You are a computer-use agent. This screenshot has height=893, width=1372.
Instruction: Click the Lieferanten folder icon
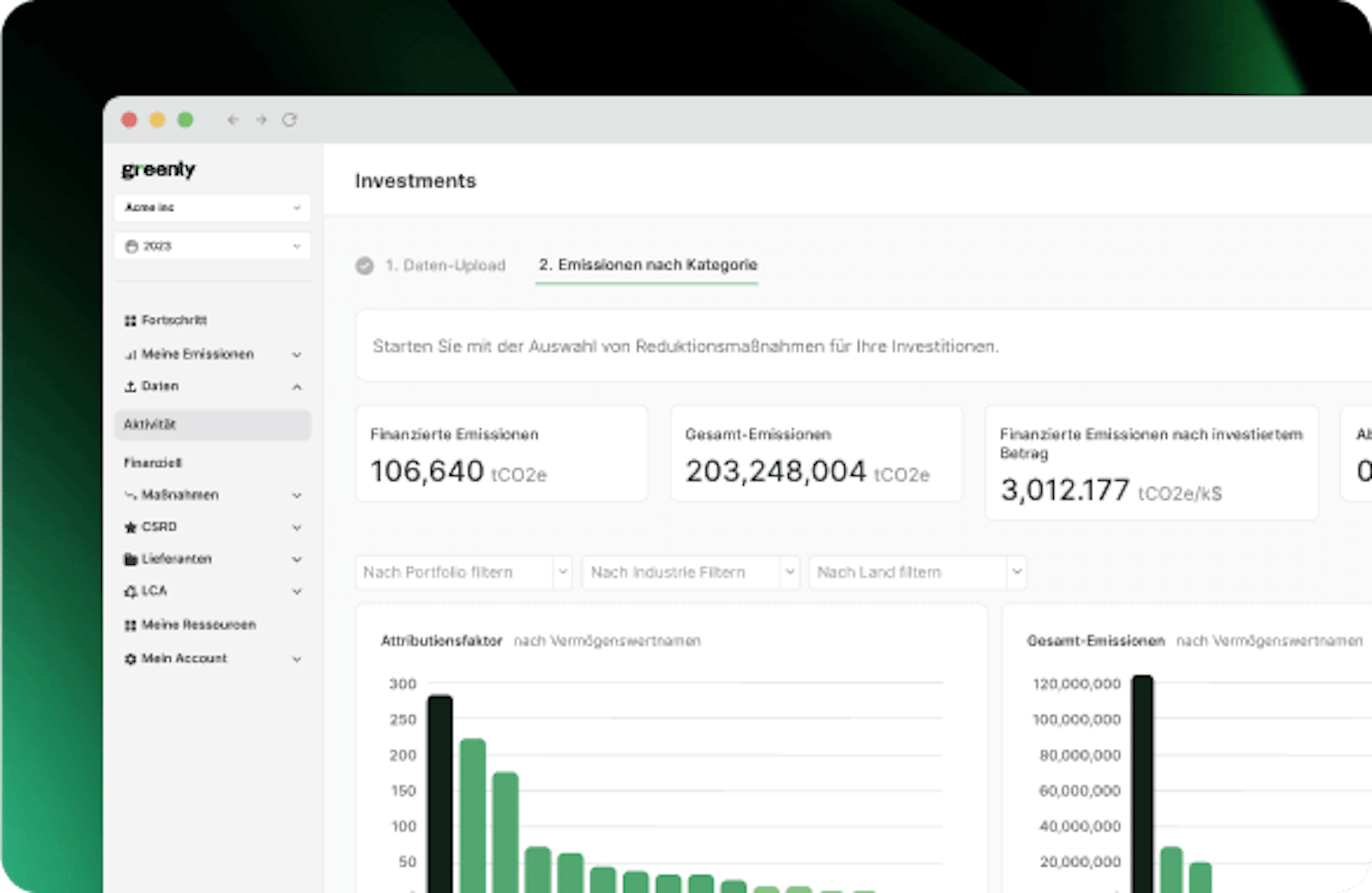coord(131,559)
